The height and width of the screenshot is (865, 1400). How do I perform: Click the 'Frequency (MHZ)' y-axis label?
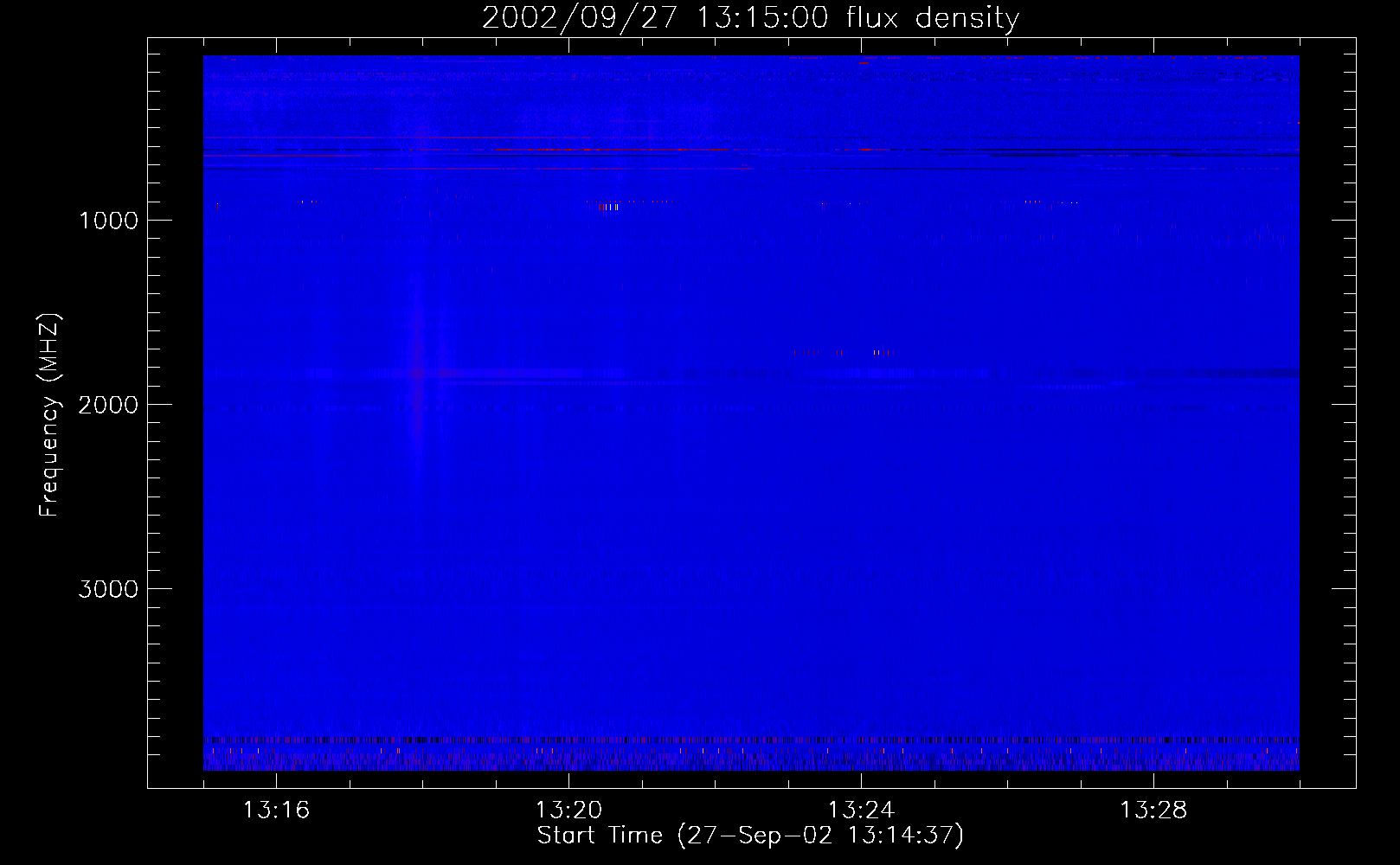tap(48, 414)
